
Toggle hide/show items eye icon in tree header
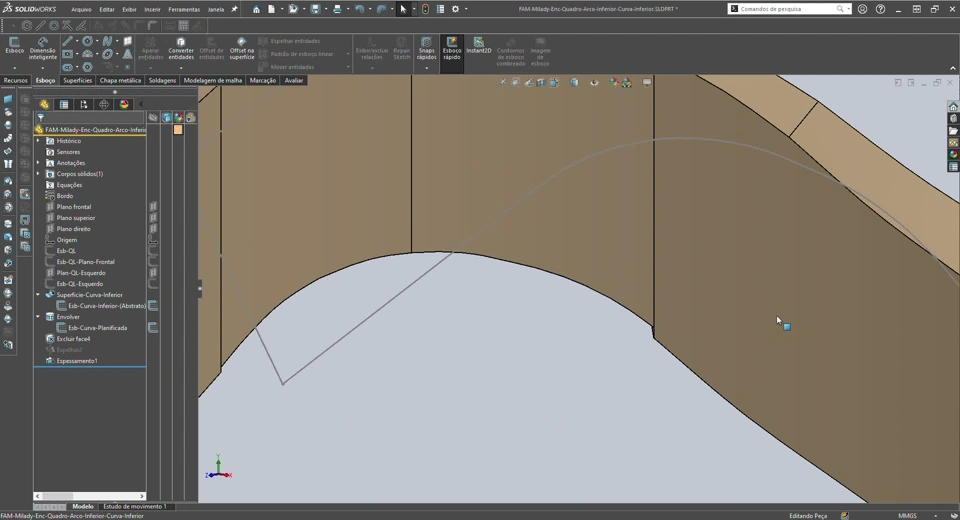point(153,118)
